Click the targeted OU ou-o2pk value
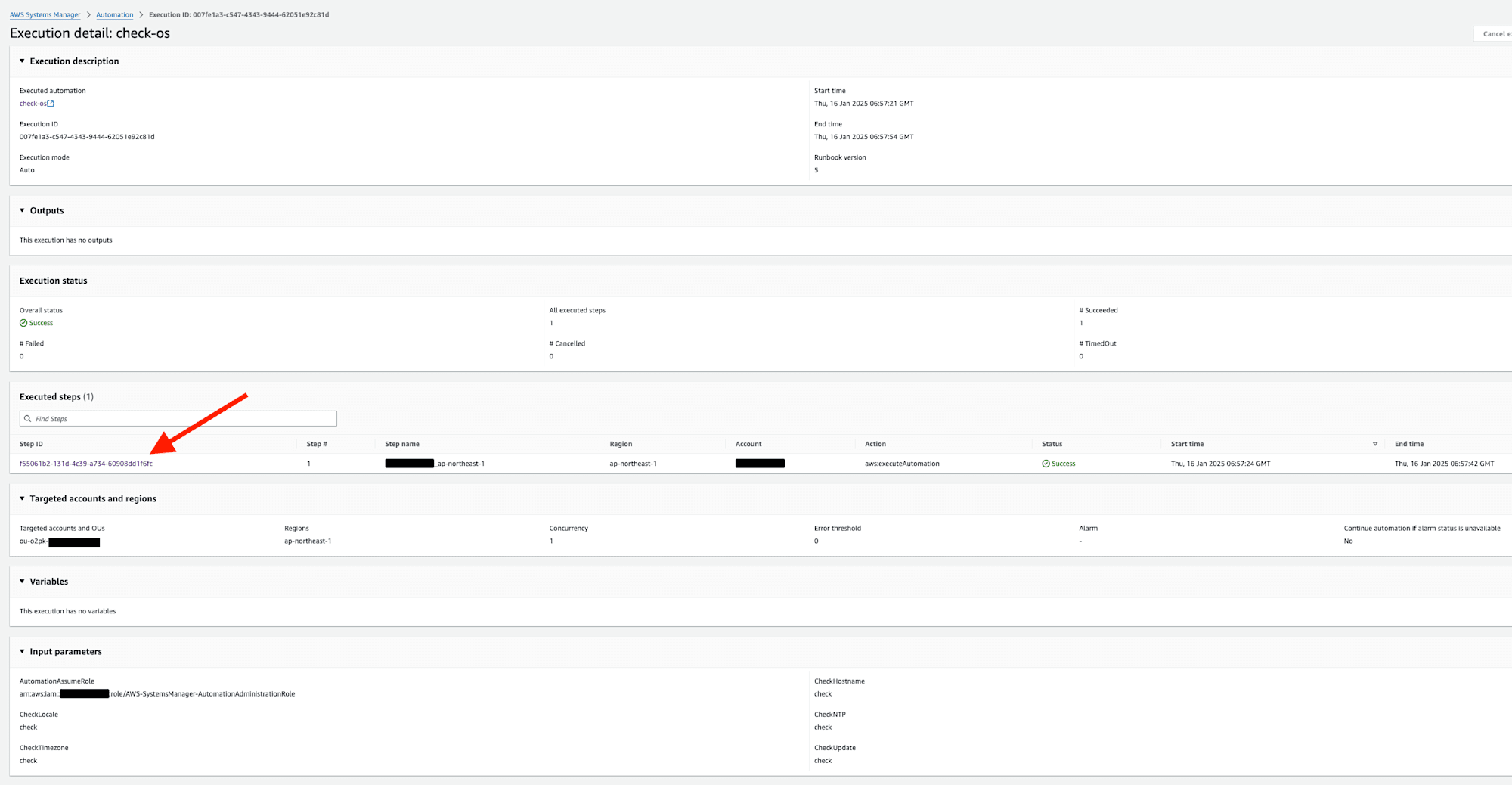This screenshot has width=1512, height=785. click(60, 541)
